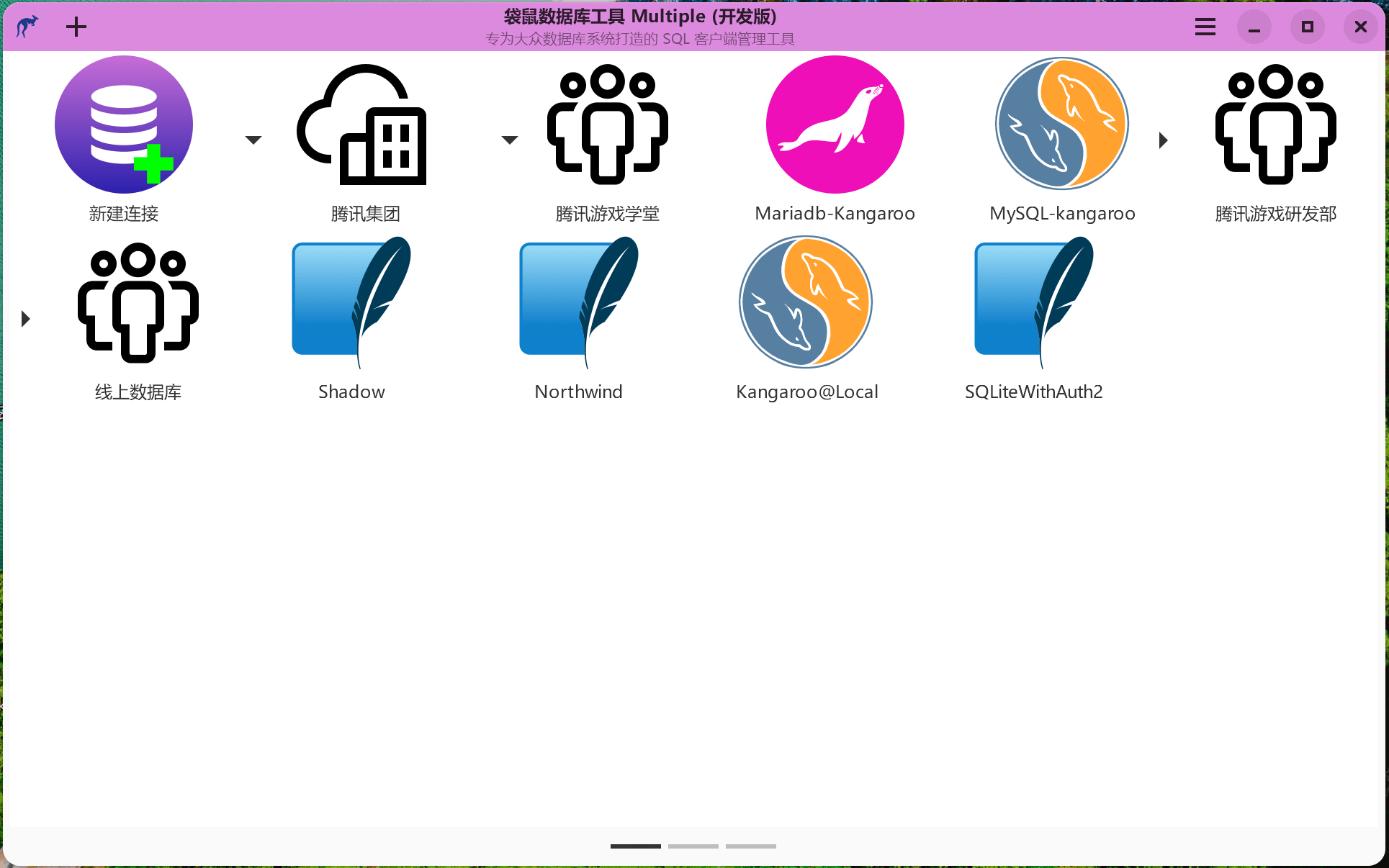Viewport: 1389px width, 868px height.
Task: Open the 腾讯游戏学堂 group icon
Action: click(x=608, y=125)
